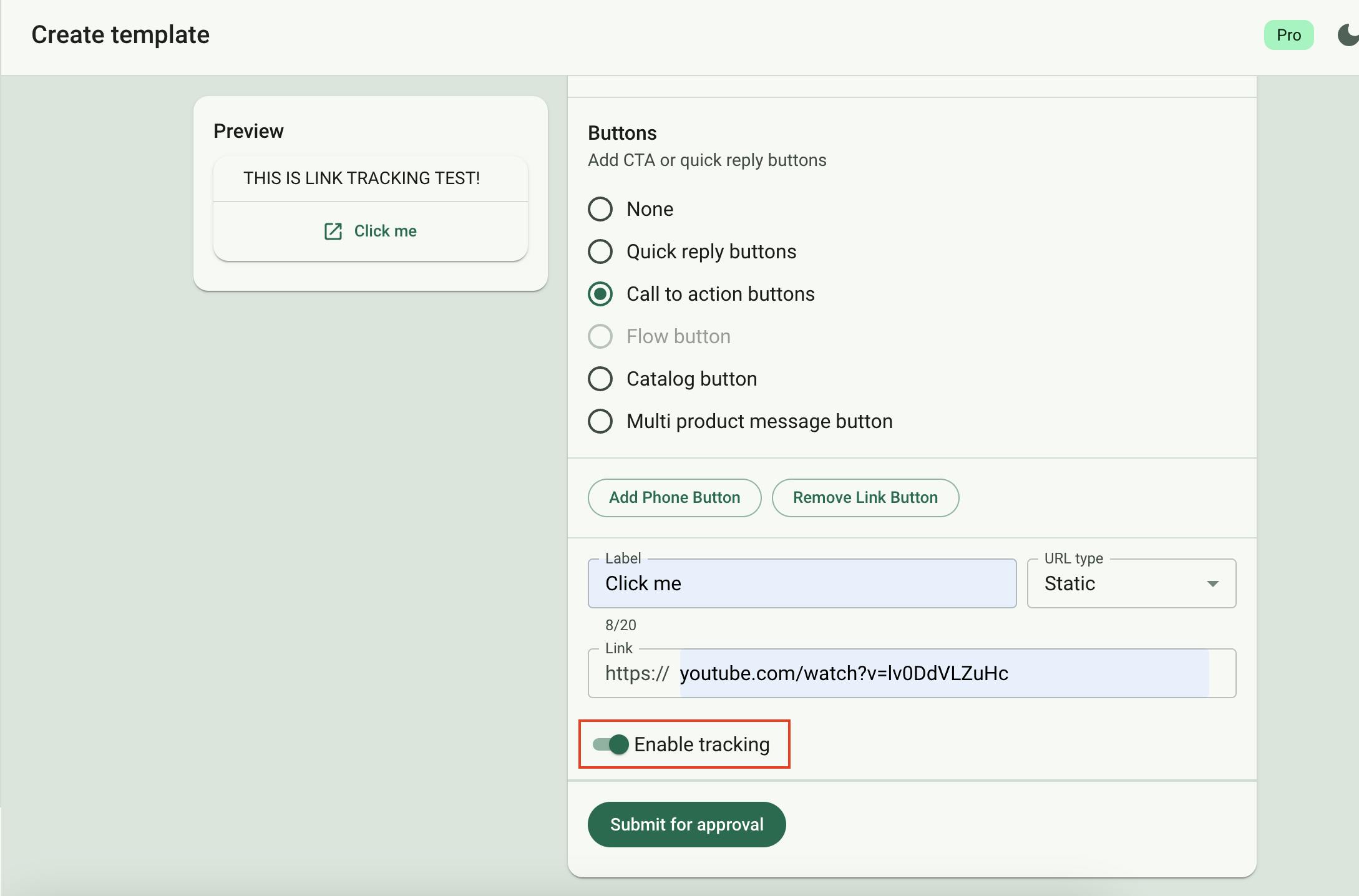Click the https:// prefix text
The image size is (1359, 896).
point(637,673)
